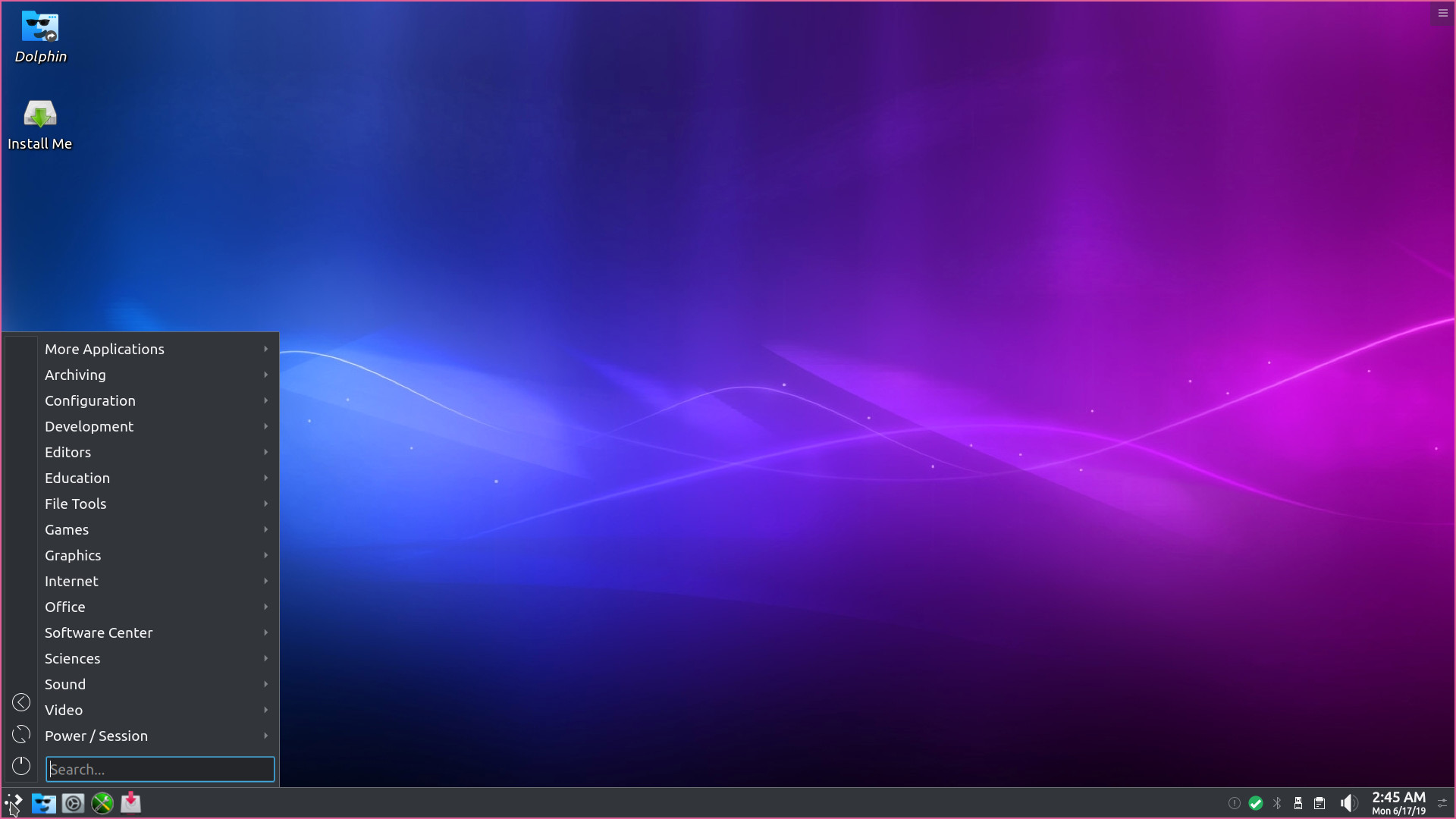This screenshot has height=819, width=1456.
Task: Click inside the Search field of the menu
Action: coord(159,769)
